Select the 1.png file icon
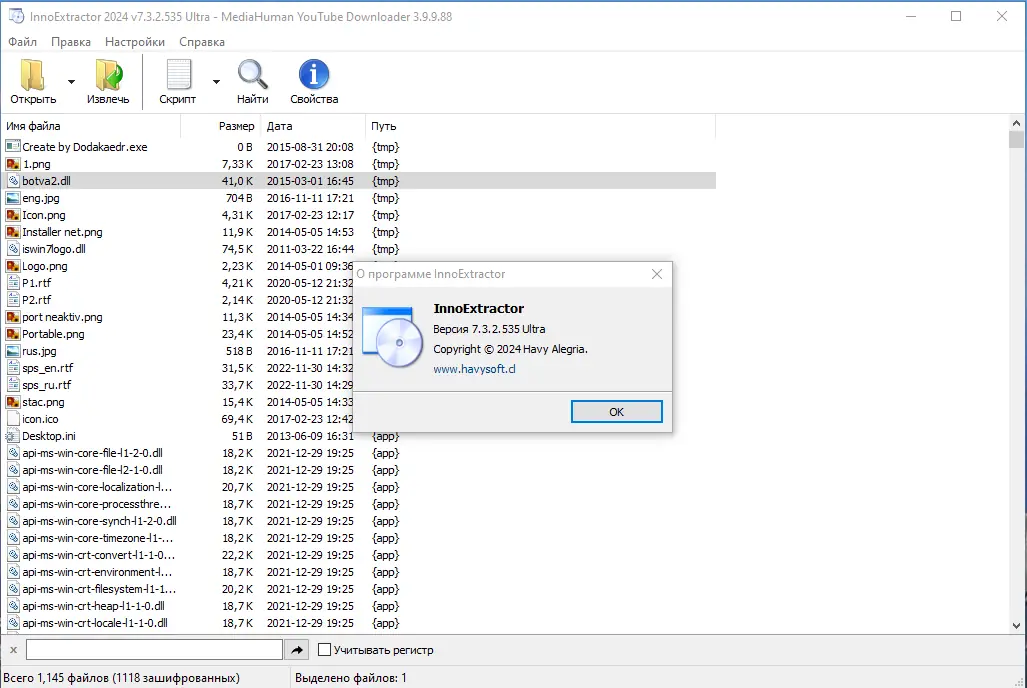The height and width of the screenshot is (688, 1027). (12, 164)
